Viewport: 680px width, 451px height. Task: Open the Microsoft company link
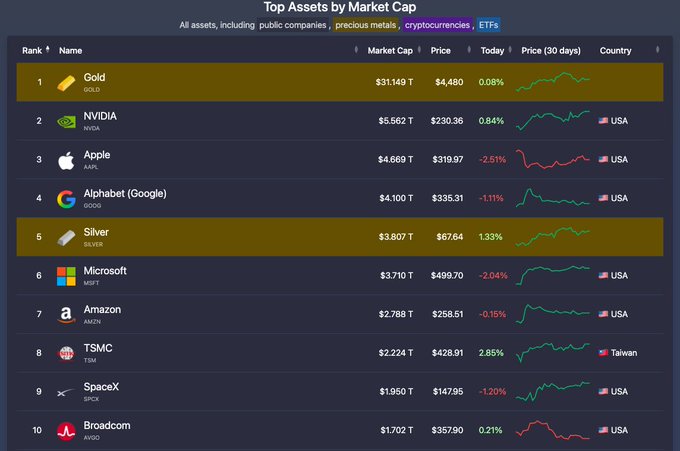(105, 271)
